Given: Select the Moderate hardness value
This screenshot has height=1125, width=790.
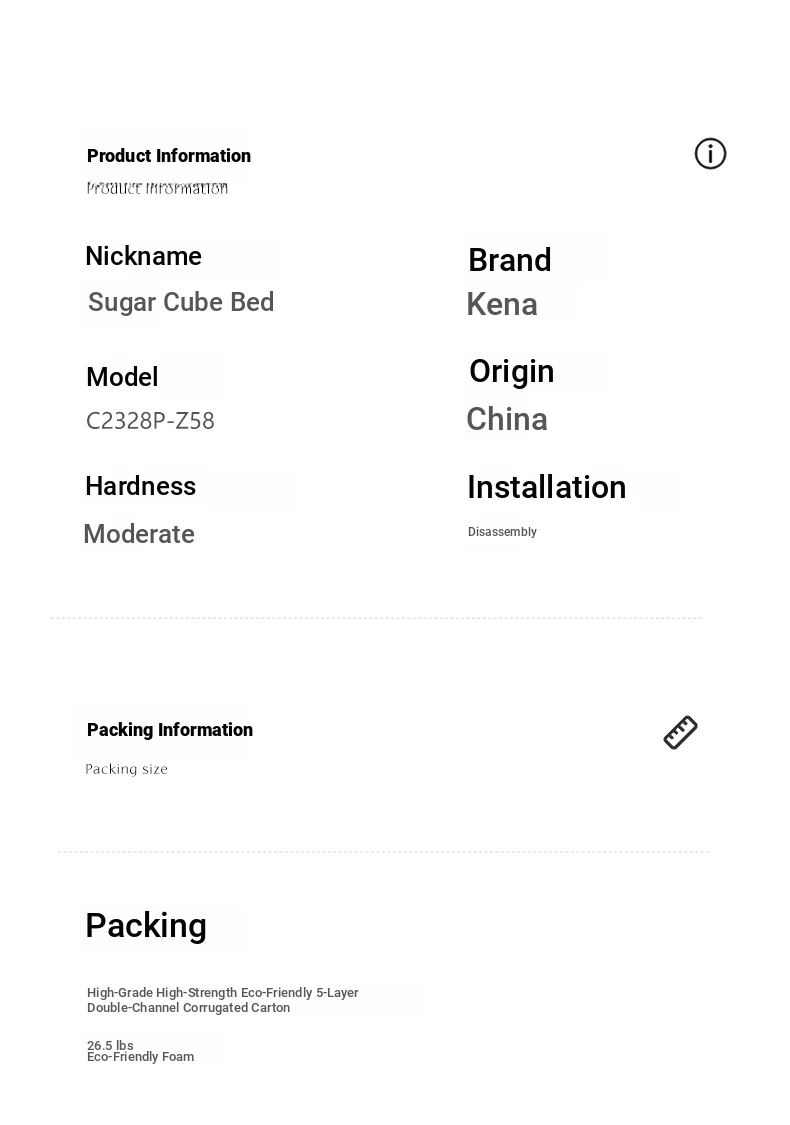Looking at the screenshot, I should click(x=139, y=534).
